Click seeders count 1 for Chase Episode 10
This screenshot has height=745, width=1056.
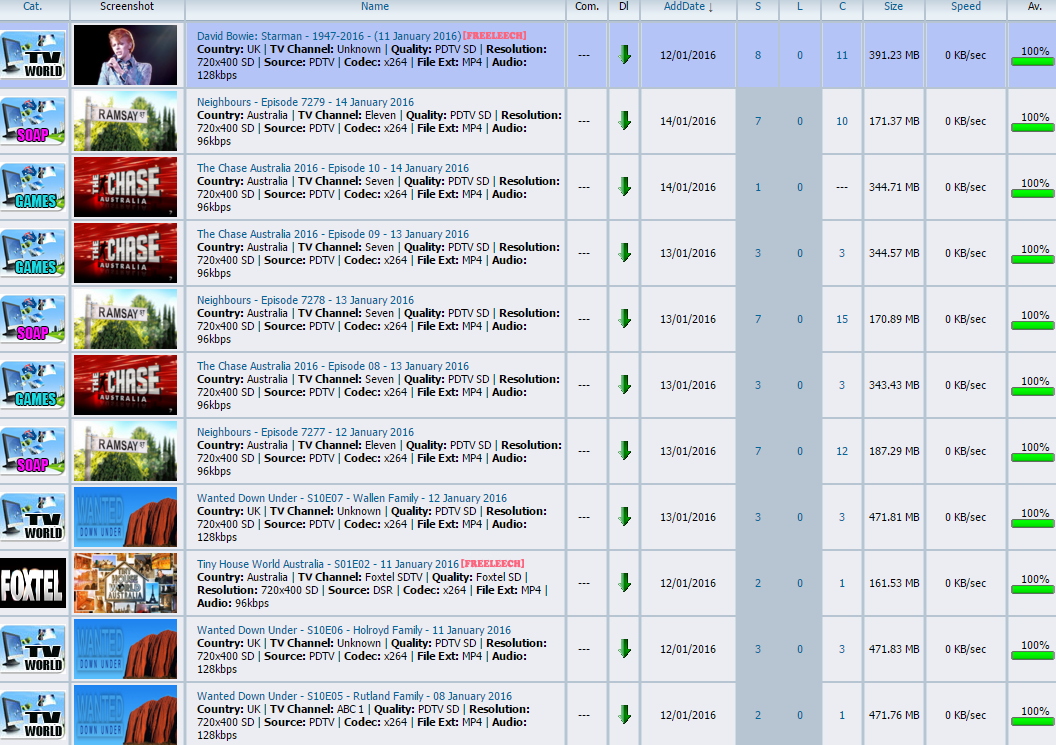pos(758,187)
